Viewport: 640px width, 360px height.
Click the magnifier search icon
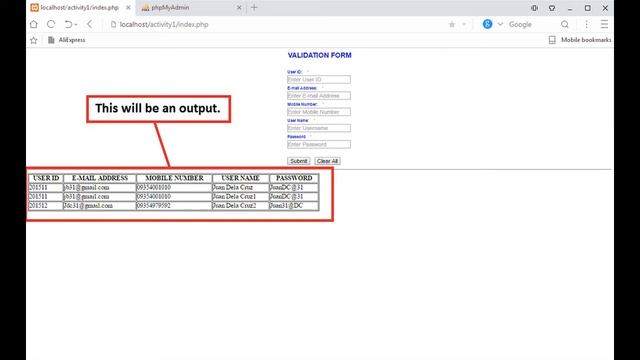click(x=565, y=24)
